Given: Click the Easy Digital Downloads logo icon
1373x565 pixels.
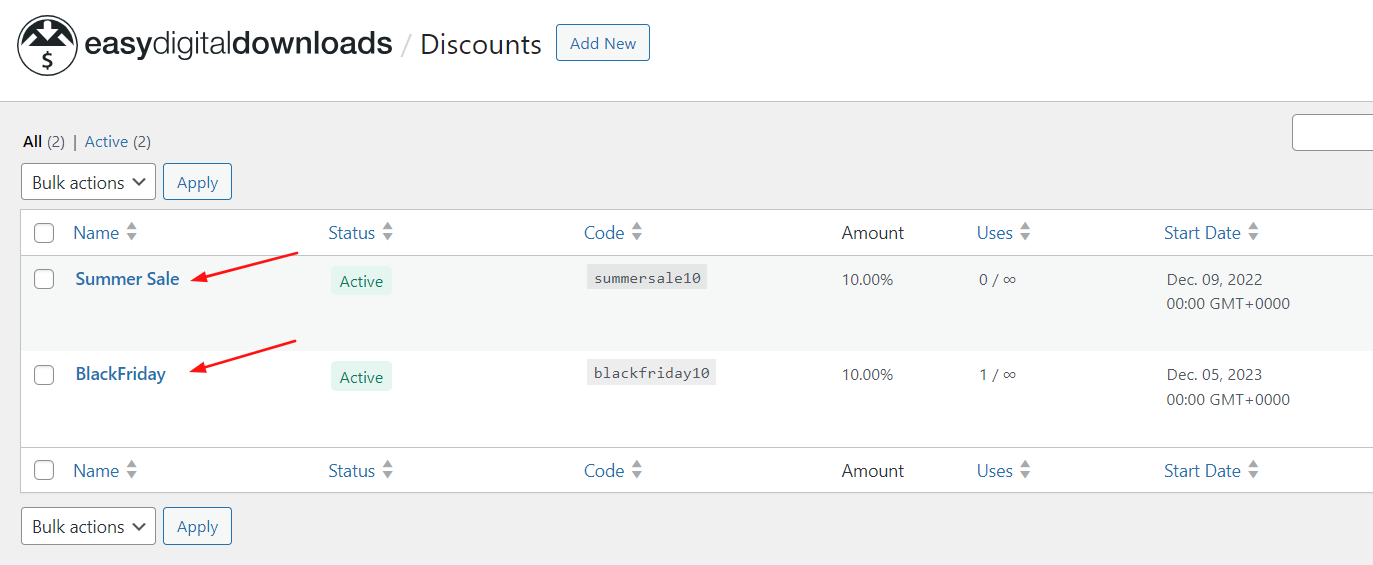Looking at the screenshot, I should 47,45.
